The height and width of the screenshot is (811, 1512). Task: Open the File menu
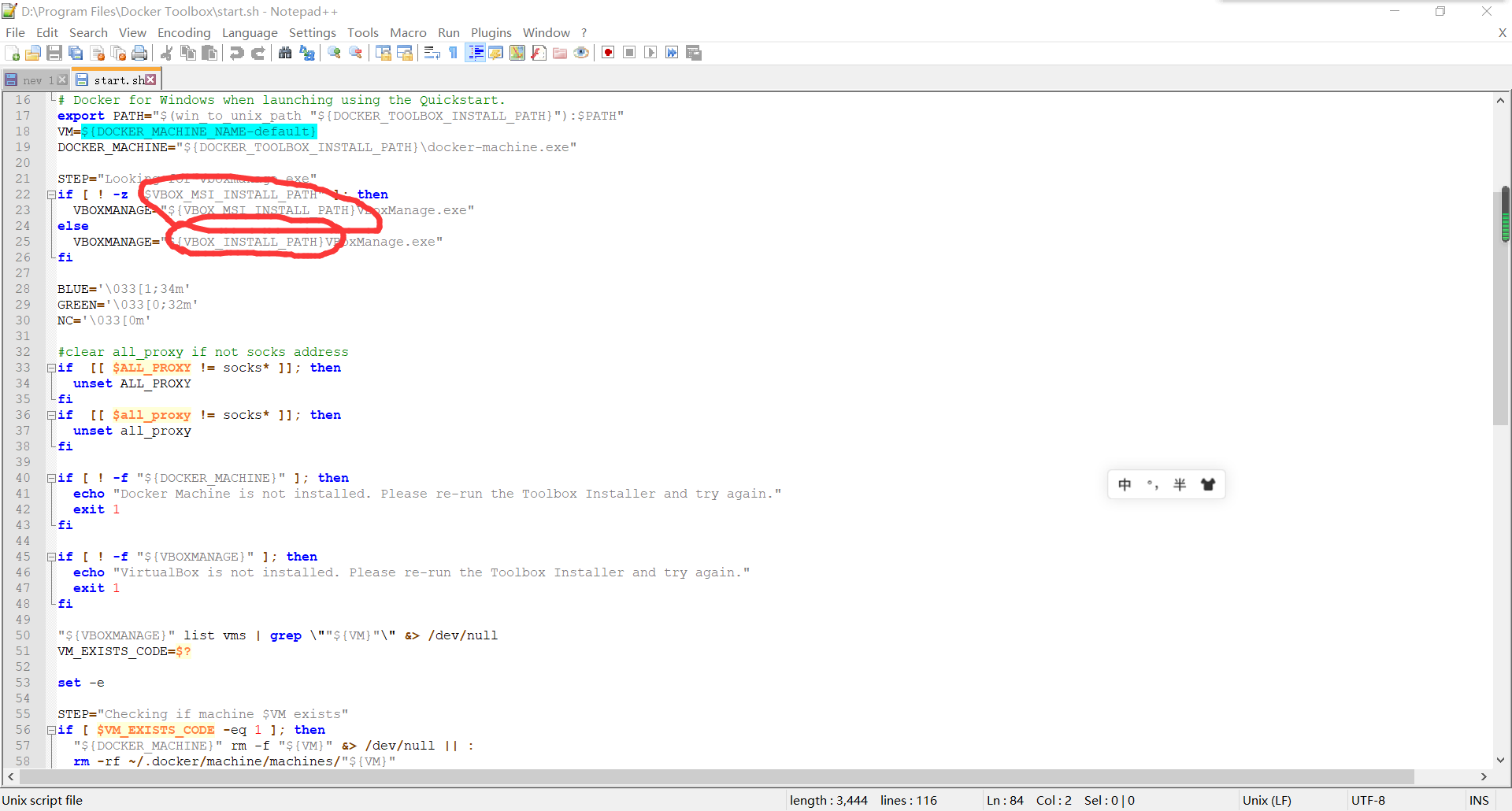(15, 32)
